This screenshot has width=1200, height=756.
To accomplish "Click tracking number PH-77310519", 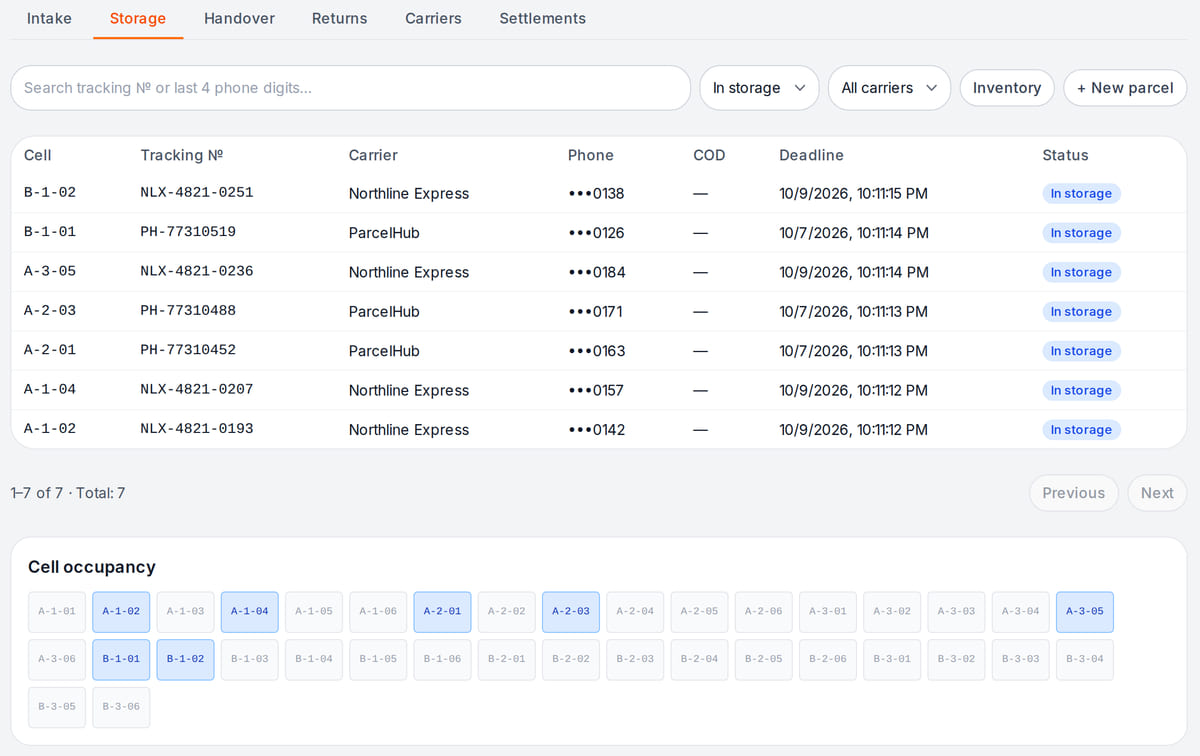I will tap(188, 232).
